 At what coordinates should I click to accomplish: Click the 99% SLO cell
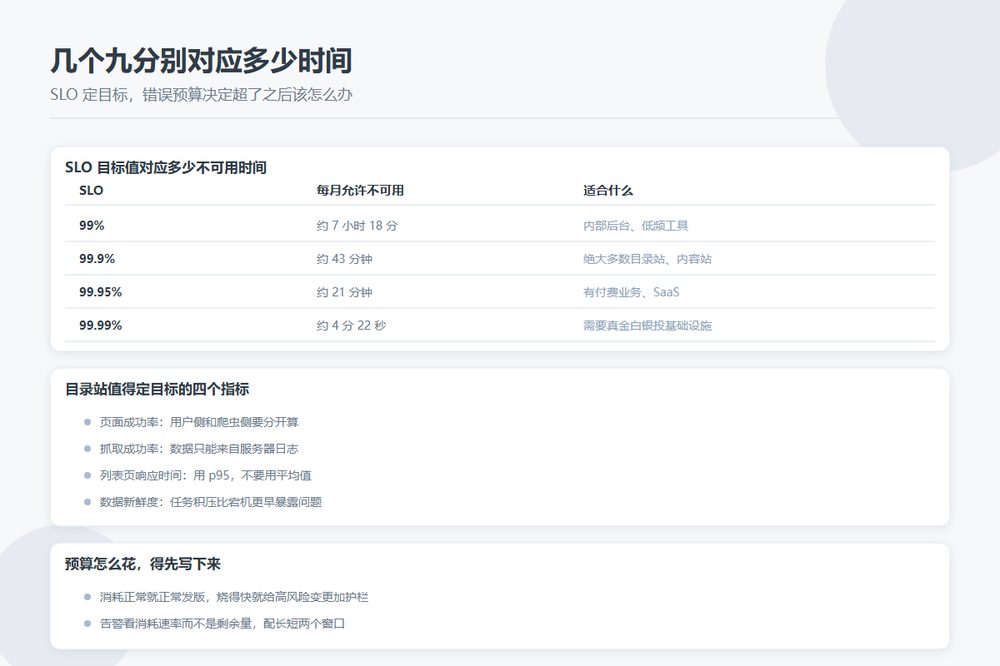click(x=92, y=225)
